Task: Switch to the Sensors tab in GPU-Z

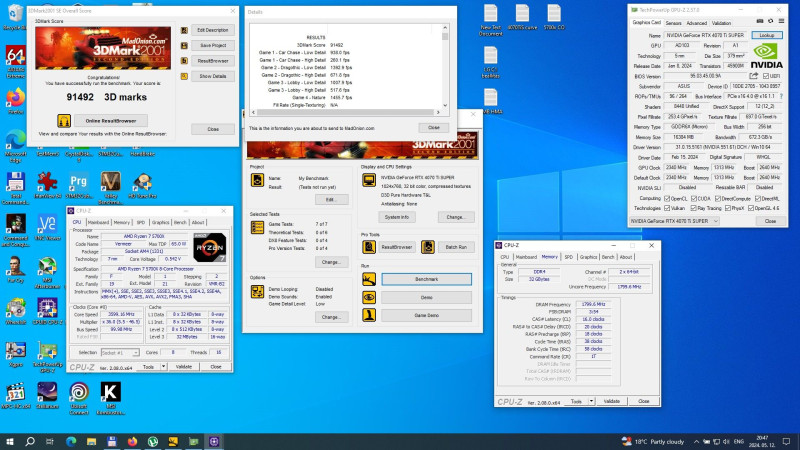Action: 673,23
